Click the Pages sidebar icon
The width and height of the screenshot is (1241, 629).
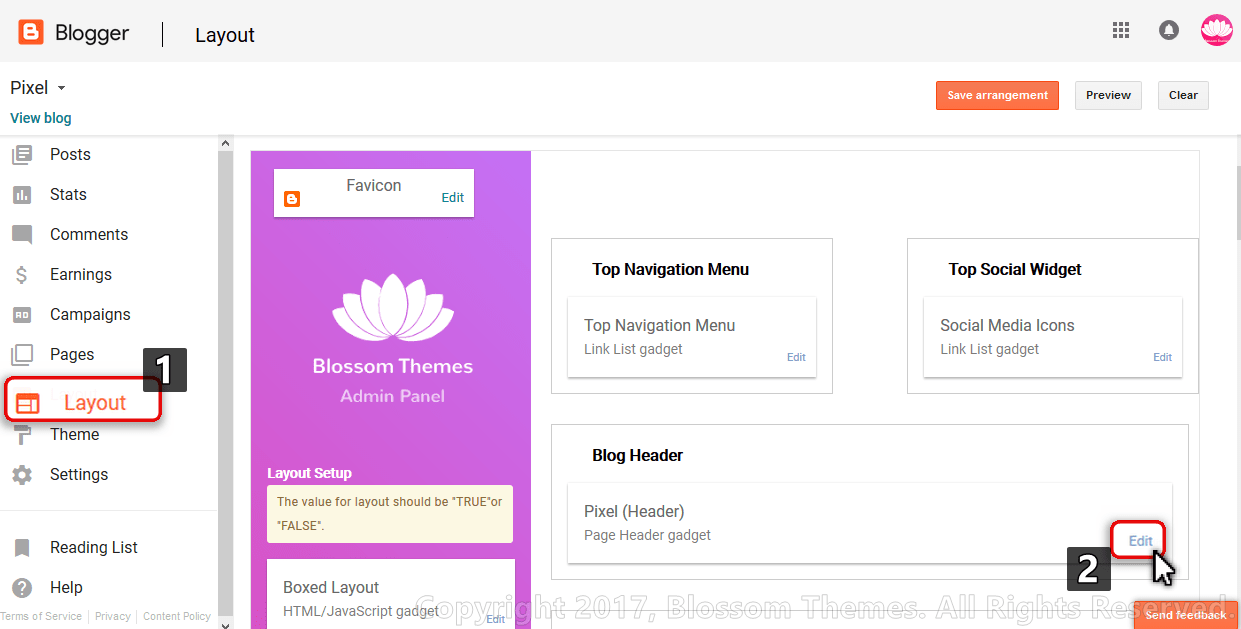pos(22,355)
